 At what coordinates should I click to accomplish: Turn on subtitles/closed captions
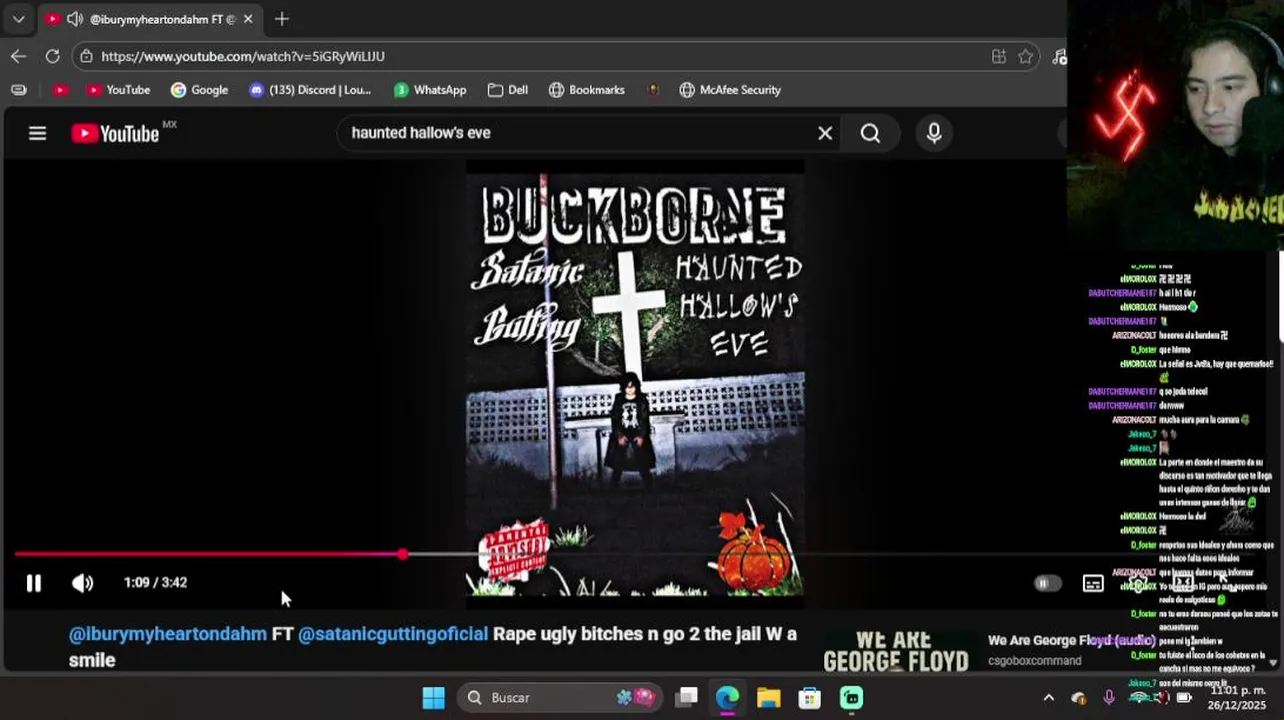1093,583
